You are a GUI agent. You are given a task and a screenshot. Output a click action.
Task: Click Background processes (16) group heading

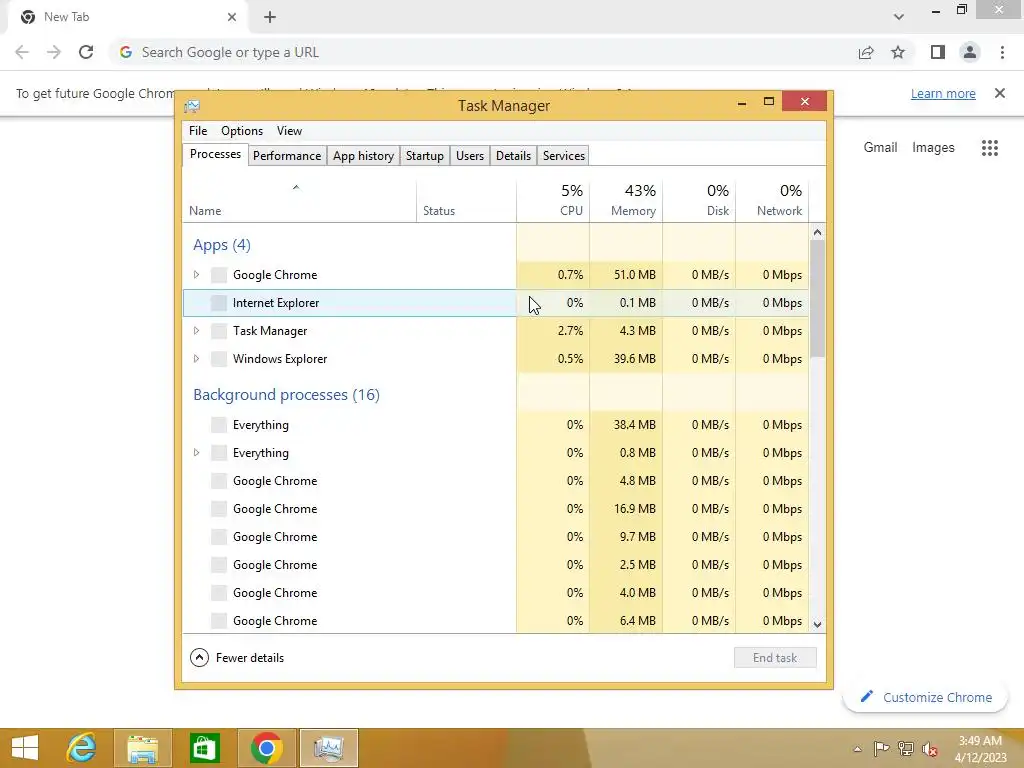(x=286, y=395)
